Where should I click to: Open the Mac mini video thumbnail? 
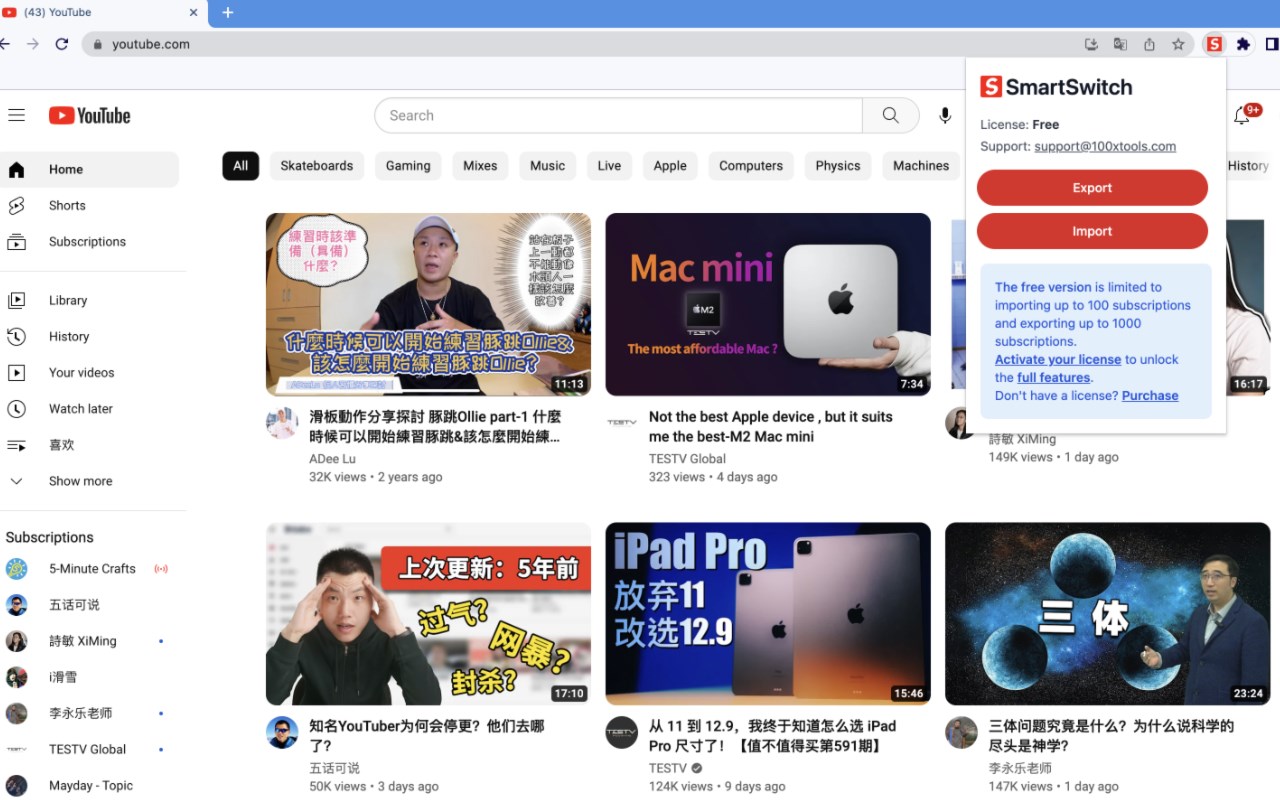click(768, 304)
